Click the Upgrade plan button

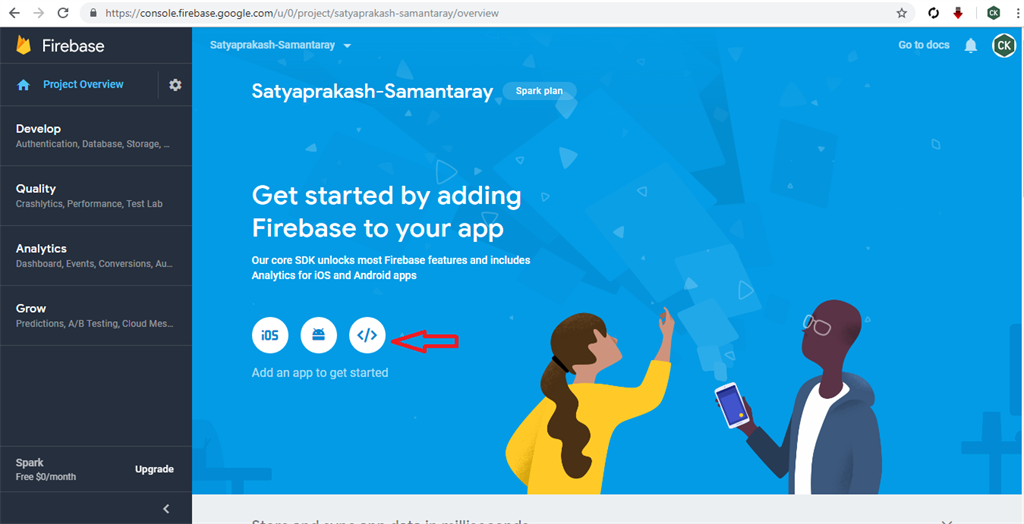[154, 469]
